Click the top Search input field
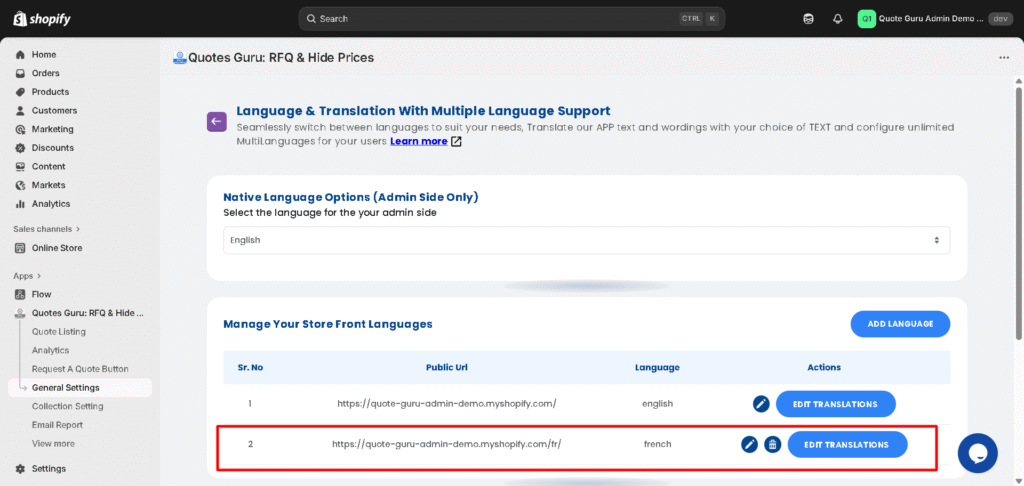 click(510, 19)
